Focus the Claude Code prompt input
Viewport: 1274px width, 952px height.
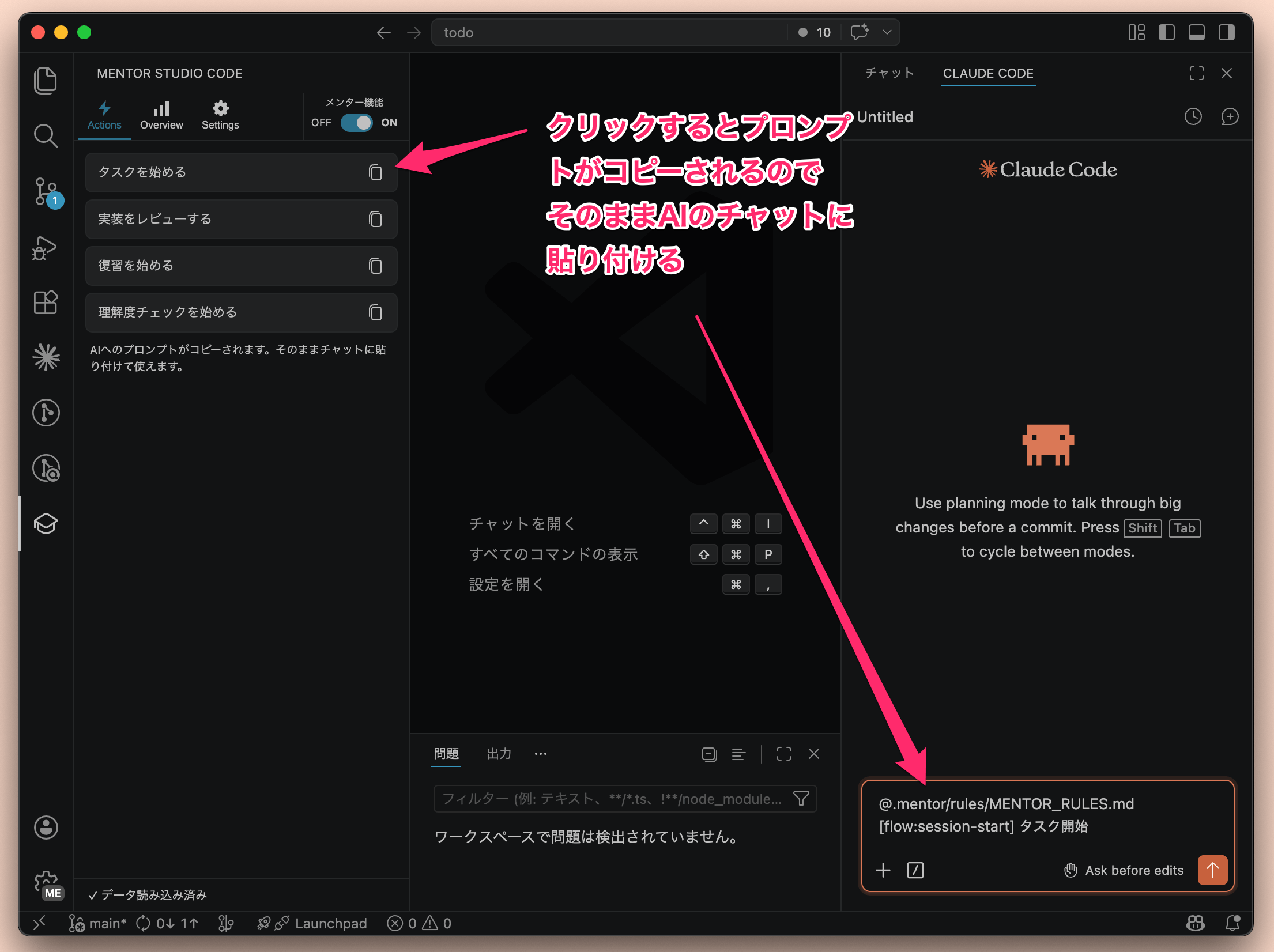[1047, 815]
